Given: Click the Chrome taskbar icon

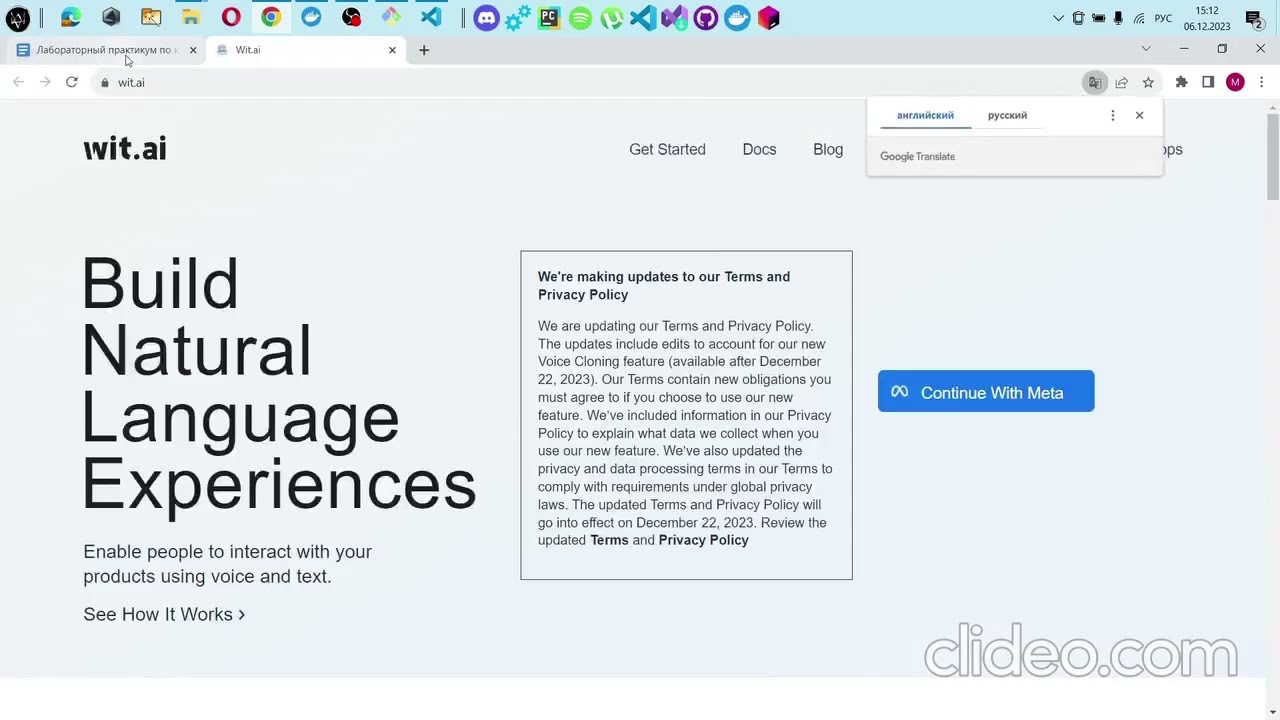Looking at the screenshot, I should tap(271, 17).
